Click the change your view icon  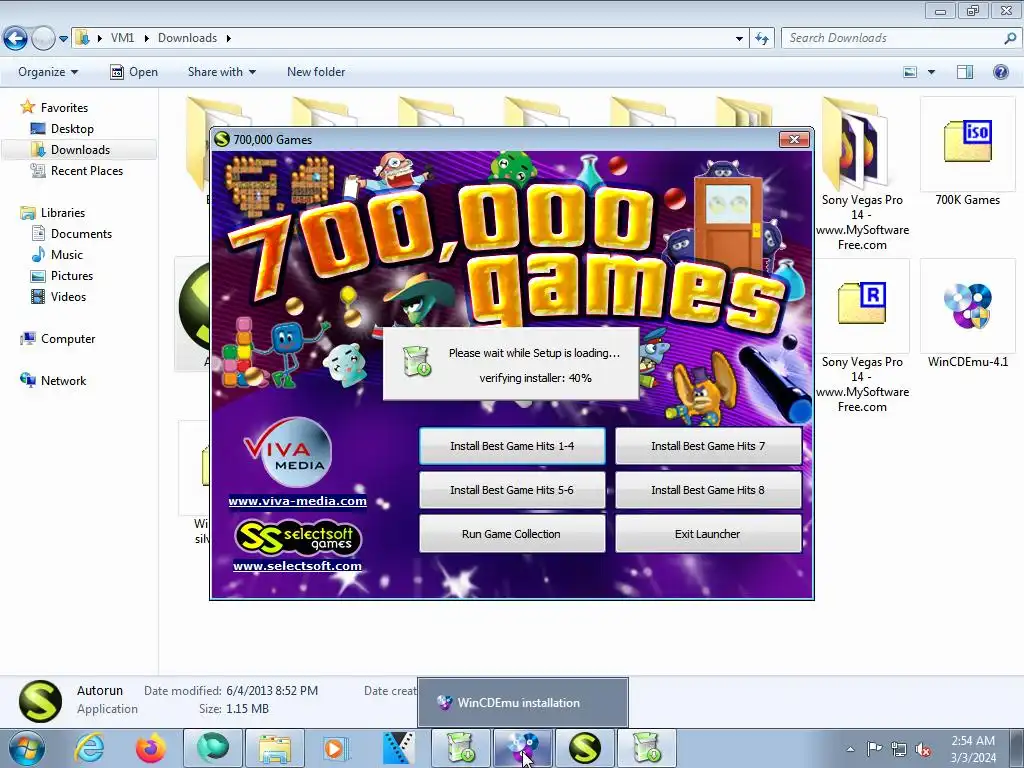pyautogui.click(x=910, y=72)
